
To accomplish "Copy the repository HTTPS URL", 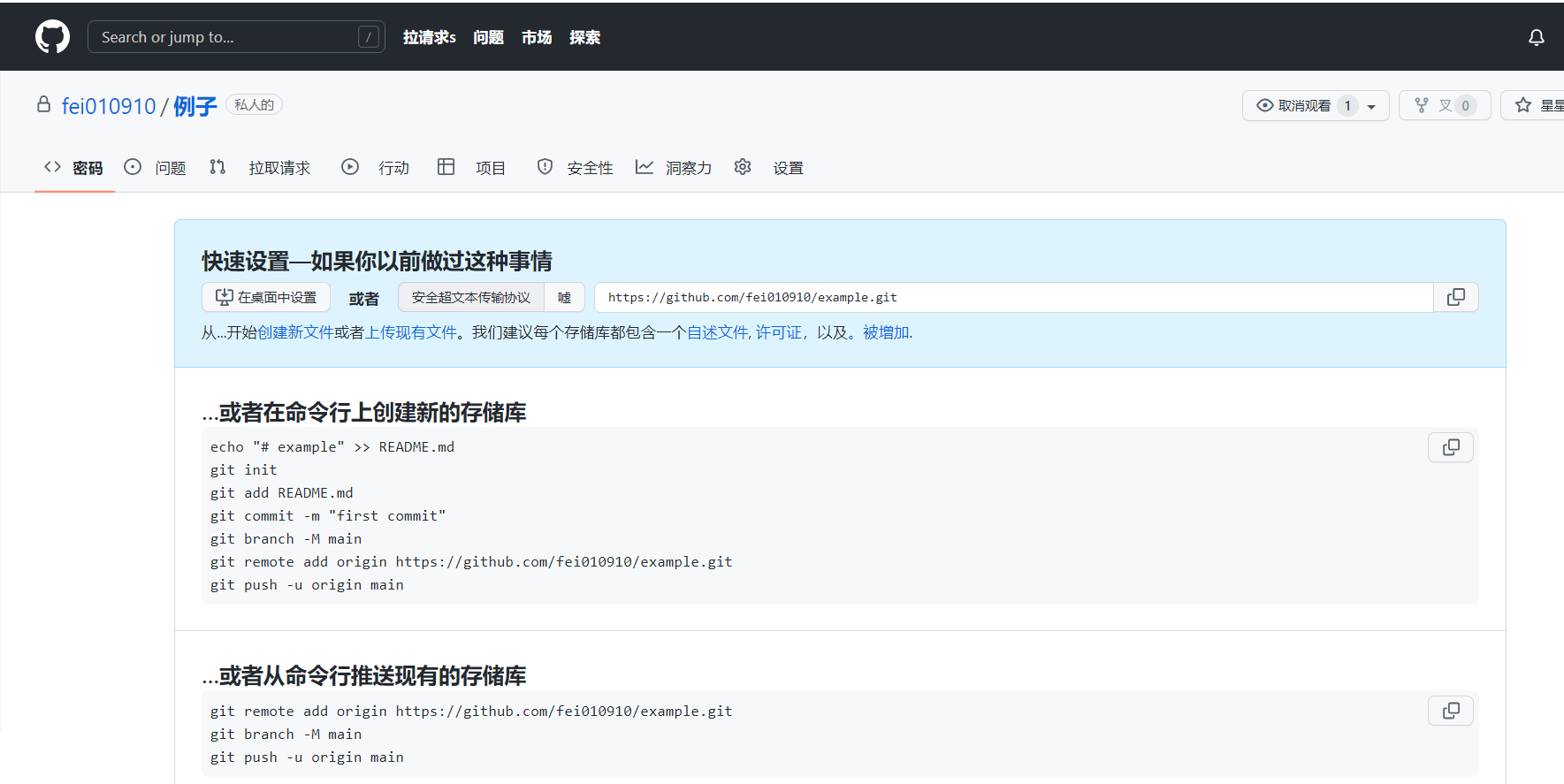I will (x=1455, y=298).
